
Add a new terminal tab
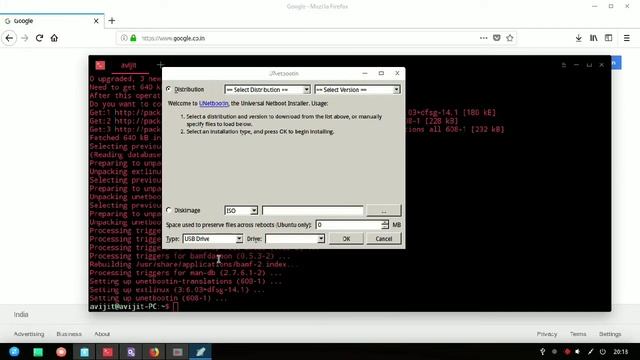coord(160,64)
